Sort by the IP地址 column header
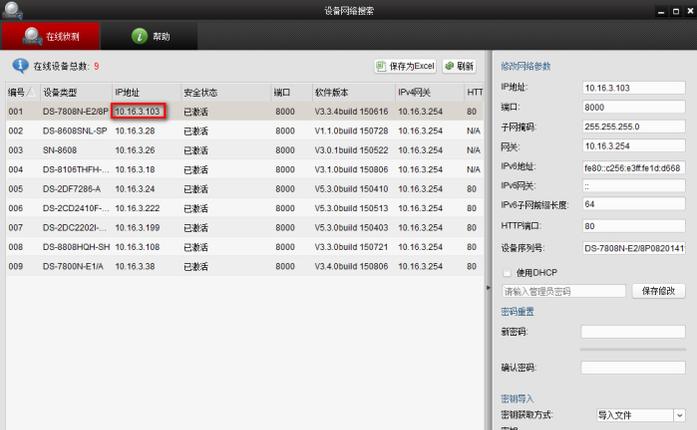Viewport: 697px width, 430px height. tap(147, 92)
